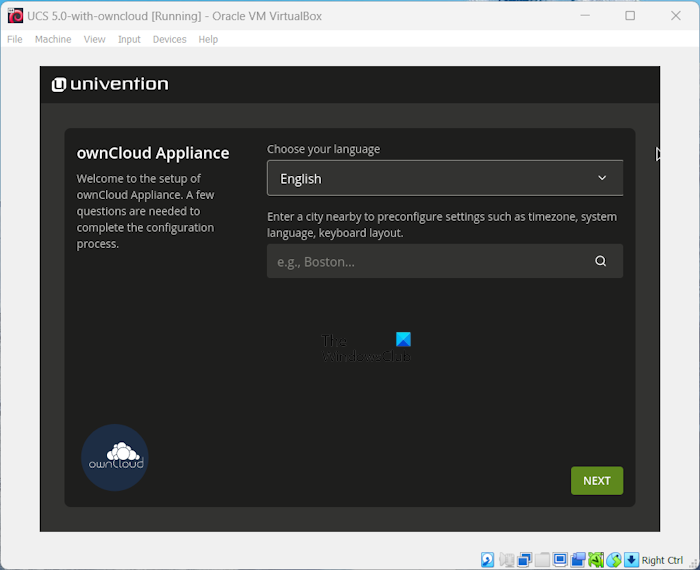The width and height of the screenshot is (700, 570).
Task: Click the green NEXT button
Action: pyautogui.click(x=597, y=481)
